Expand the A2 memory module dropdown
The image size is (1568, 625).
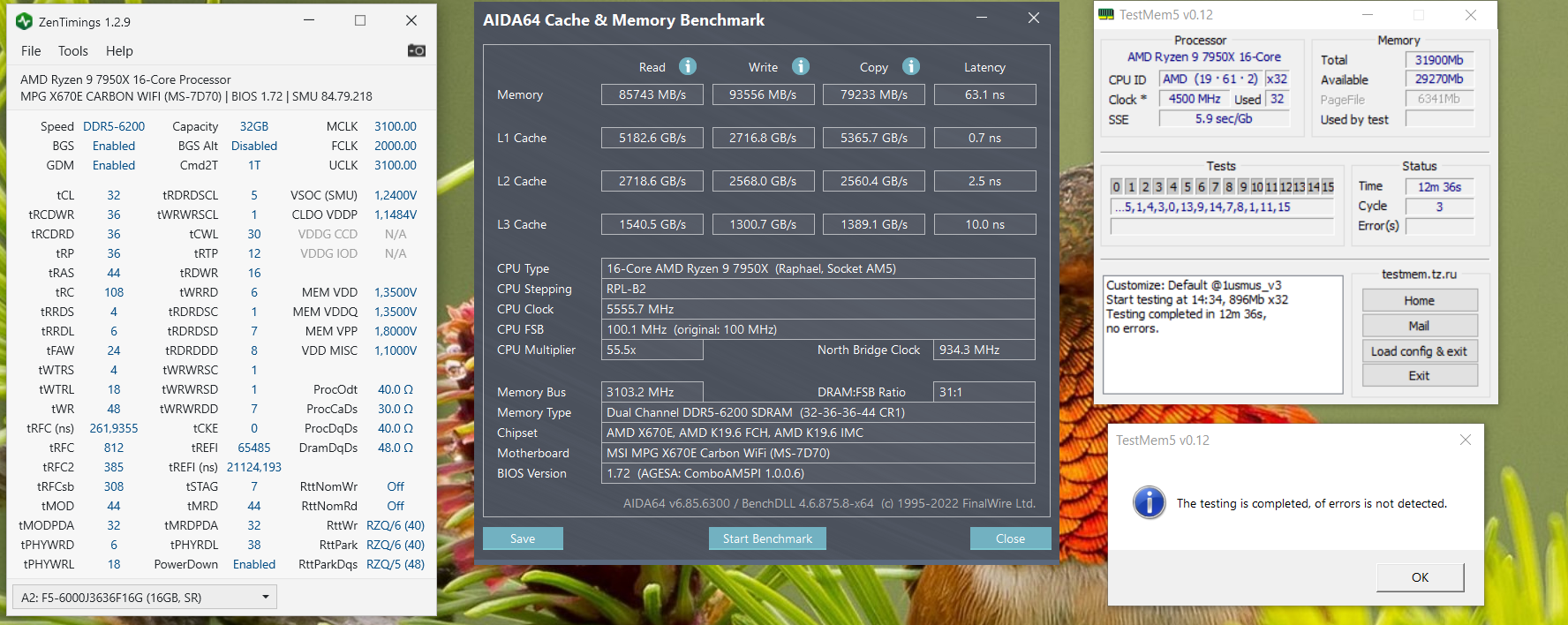click(x=144, y=598)
